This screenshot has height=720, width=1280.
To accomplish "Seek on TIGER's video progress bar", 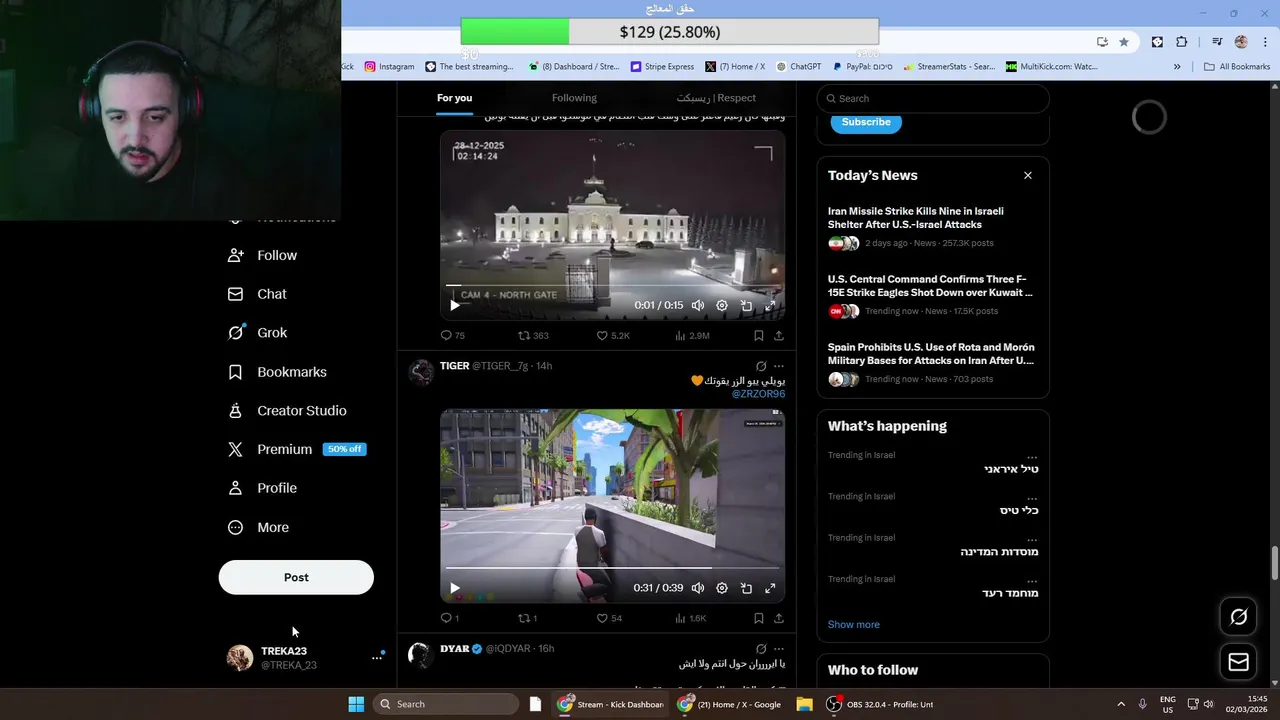I will click(612, 568).
